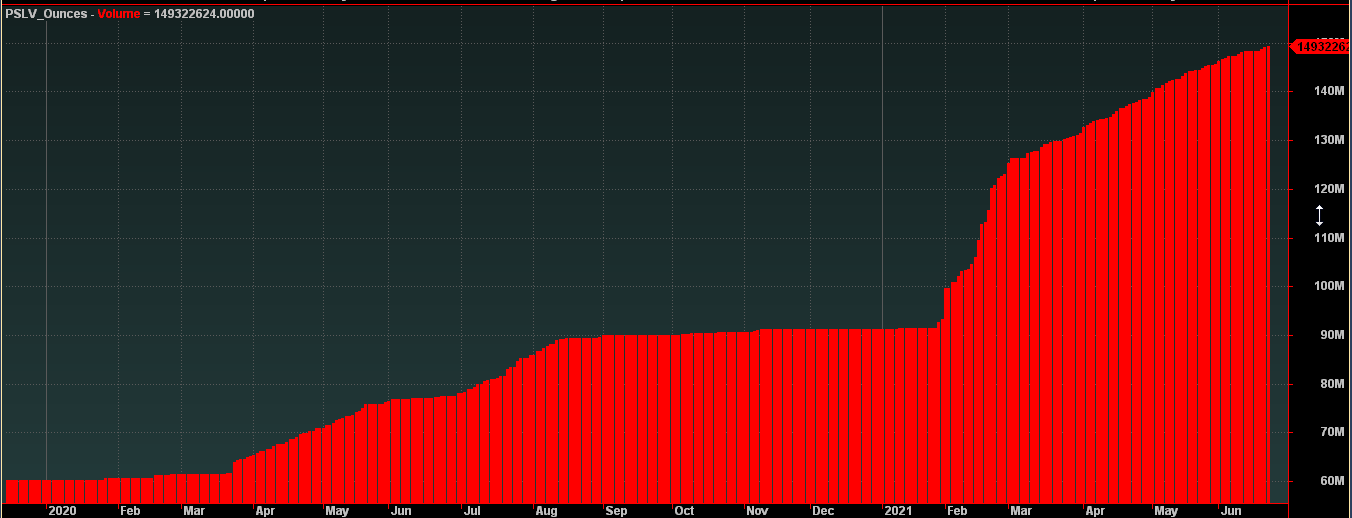Click the red current value price tag
Image resolution: width=1352 pixels, height=518 pixels.
point(1320,46)
